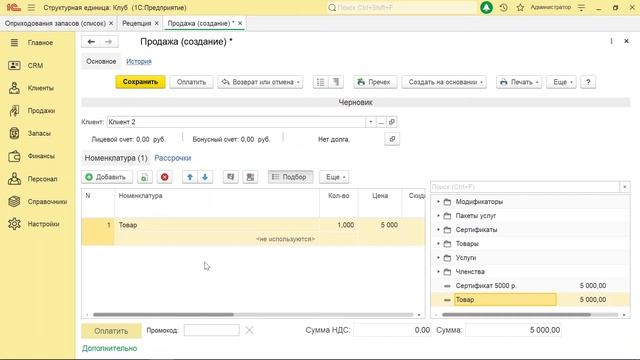Open the Запасы section
Image resolution: width=640 pixels, height=360 pixels.
[x=38, y=133]
